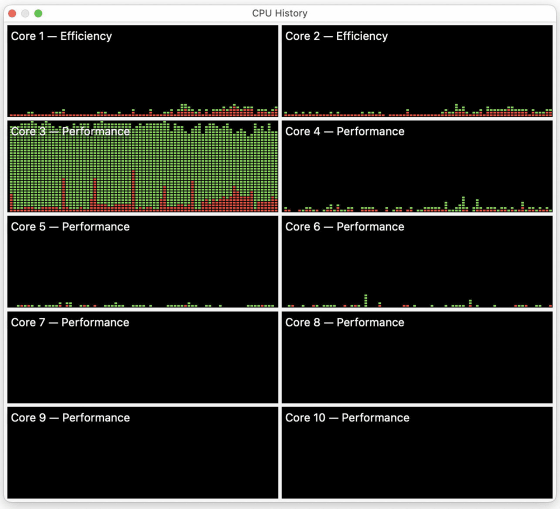Click the tallest red spike in Core 3
The height and width of the screenshot is (509, 560).
click(x=133, y=191)
